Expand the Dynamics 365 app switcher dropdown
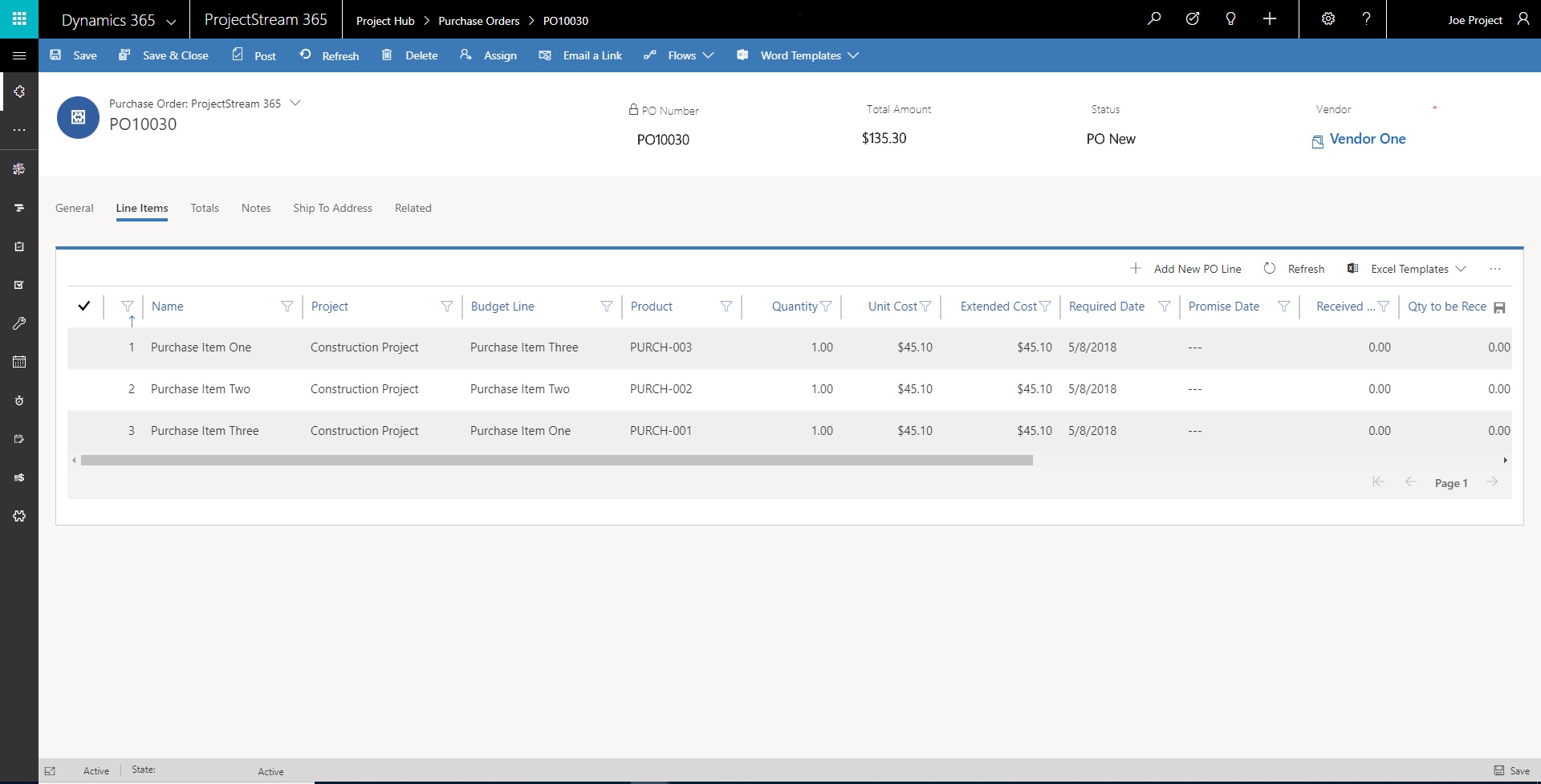The height and width of the screenshot is (784, 1541). point(171,22)
